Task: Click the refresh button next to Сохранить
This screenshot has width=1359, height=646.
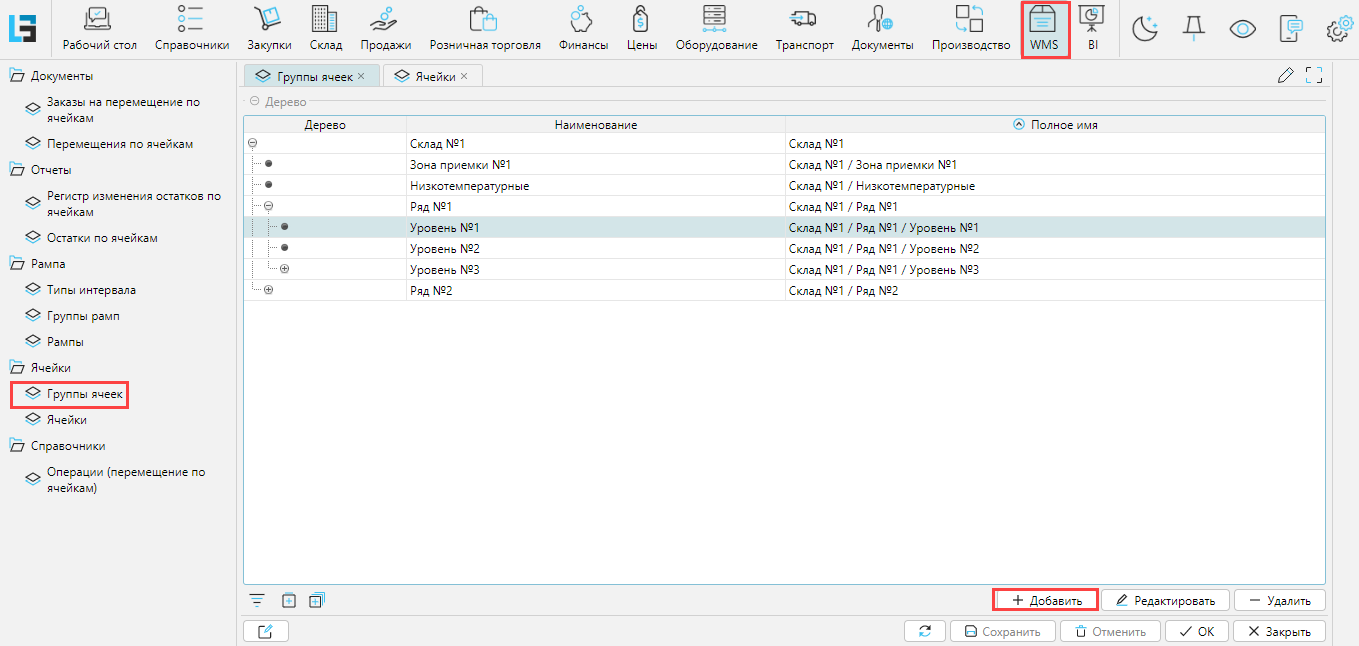Action: 924,631
